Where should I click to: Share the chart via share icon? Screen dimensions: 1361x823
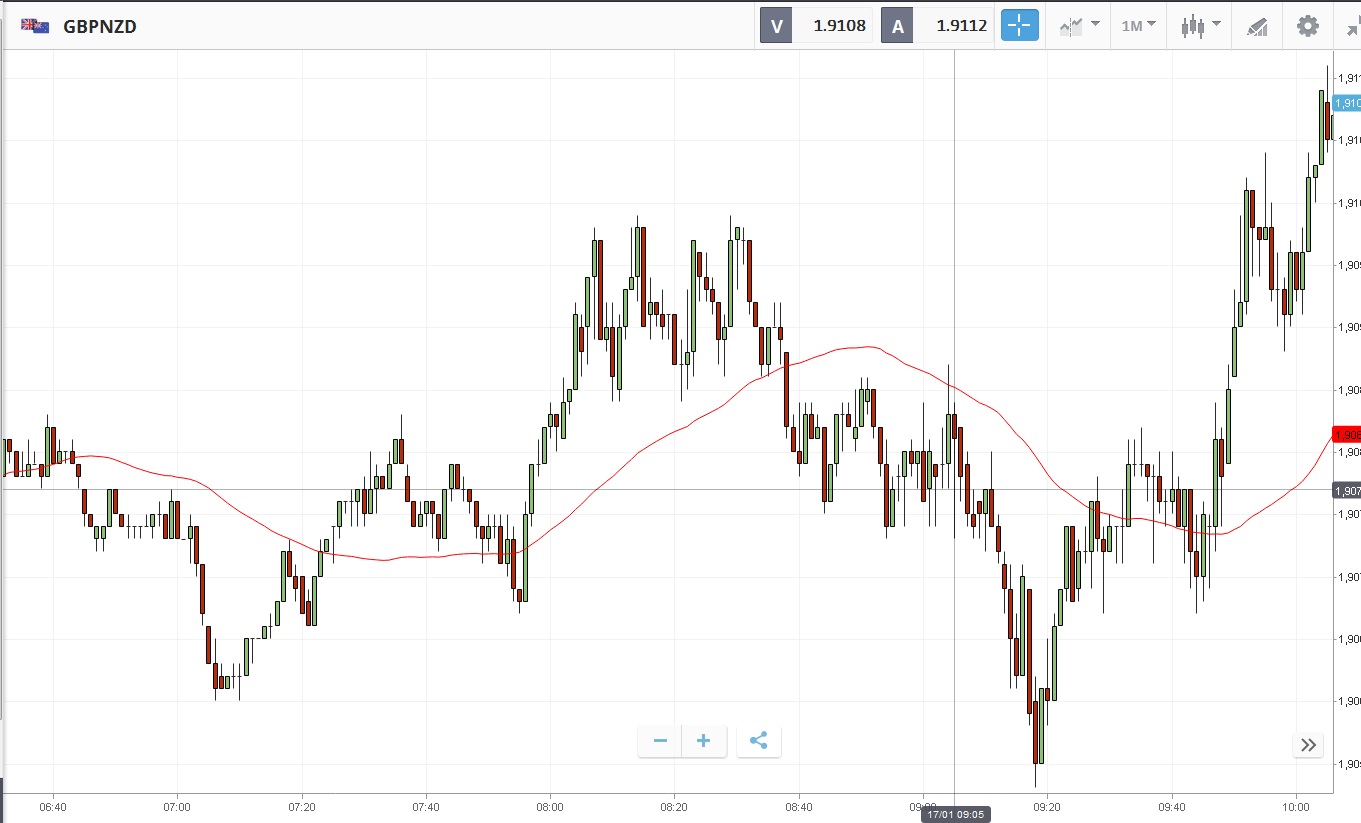point(758,741)
